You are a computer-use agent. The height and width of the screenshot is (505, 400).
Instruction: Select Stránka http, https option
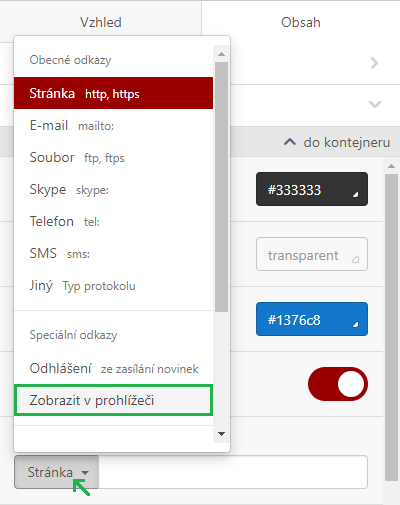pos(113,93)
